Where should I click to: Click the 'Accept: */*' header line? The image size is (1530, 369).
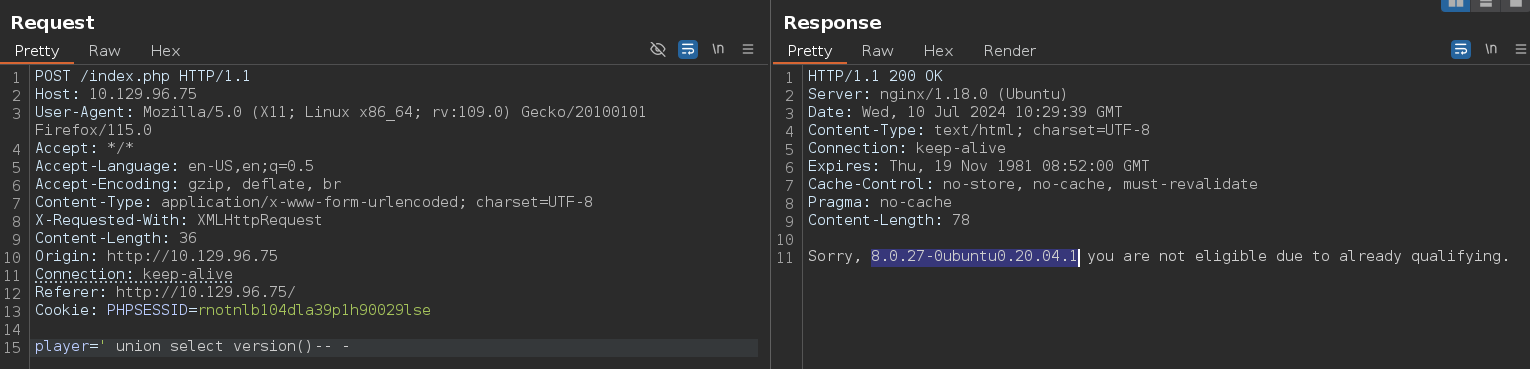pyautogui.click(x=84, y=148)
